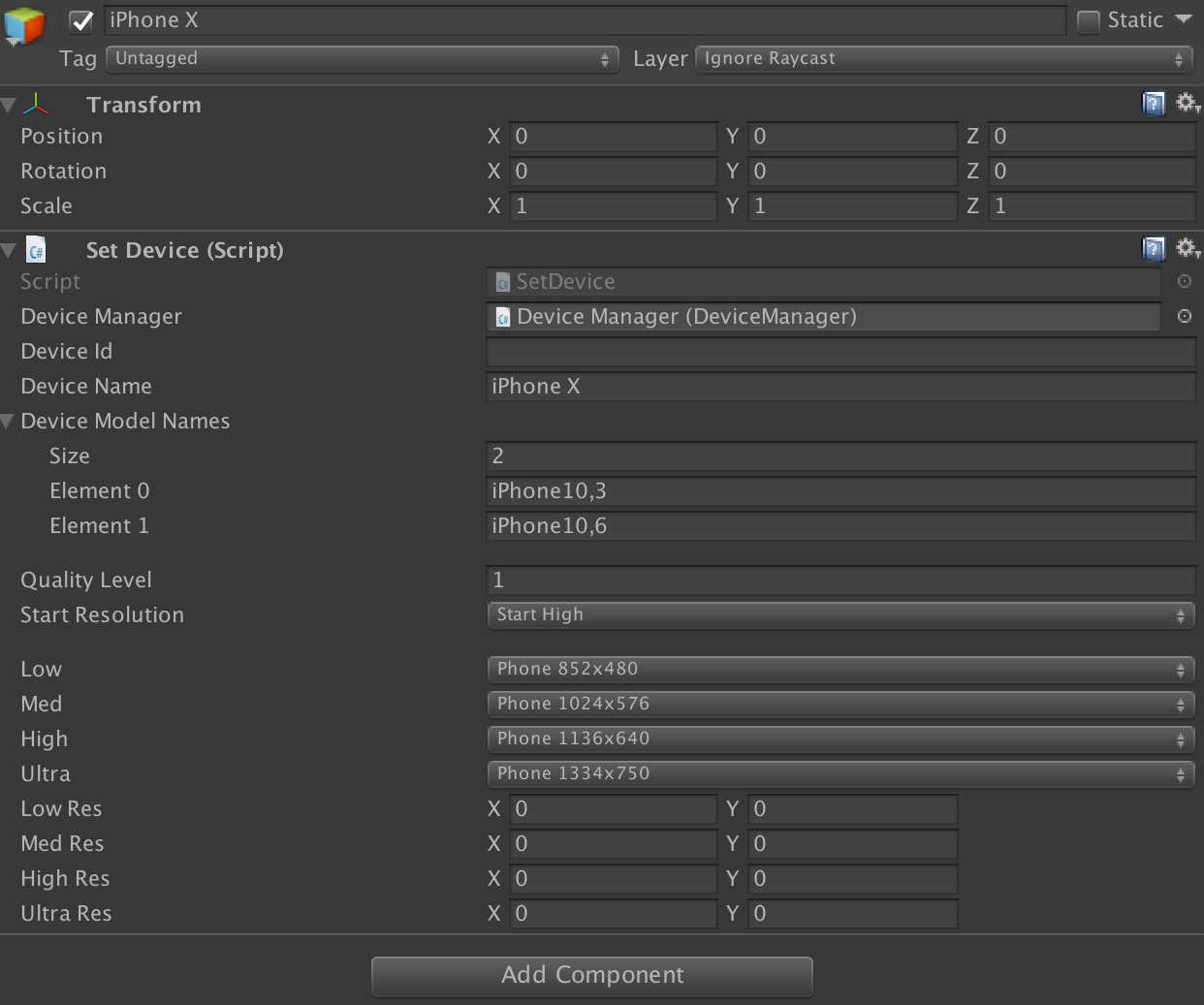Open the Static options dropdown arrow
The height and width of the screenshot is (1005, 1204).
[x=1184, y=19]
